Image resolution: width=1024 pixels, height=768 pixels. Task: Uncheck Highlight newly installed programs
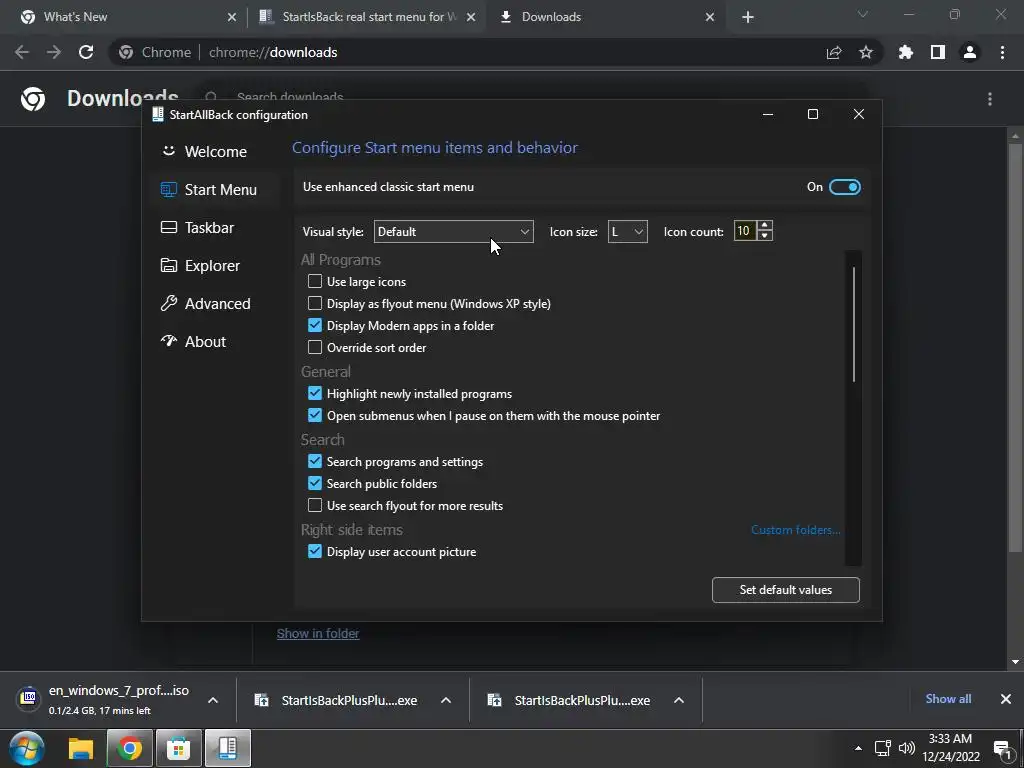(315, 394)
